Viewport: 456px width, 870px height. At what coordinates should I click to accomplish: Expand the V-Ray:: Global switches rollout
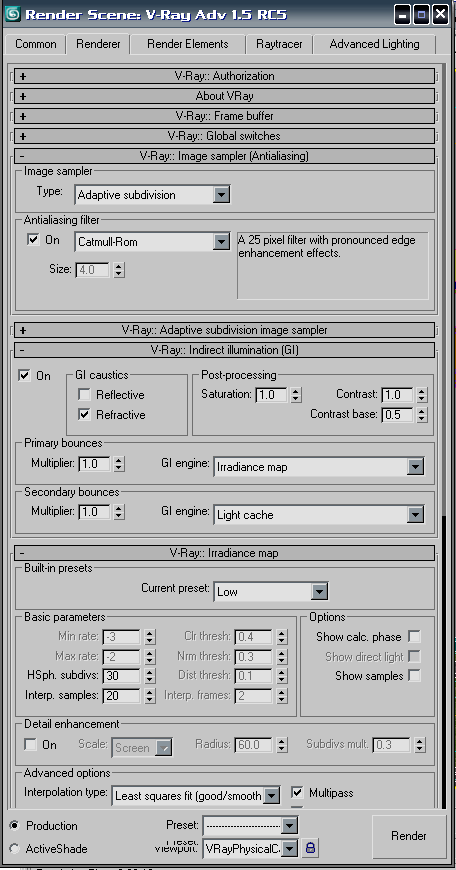224,136
